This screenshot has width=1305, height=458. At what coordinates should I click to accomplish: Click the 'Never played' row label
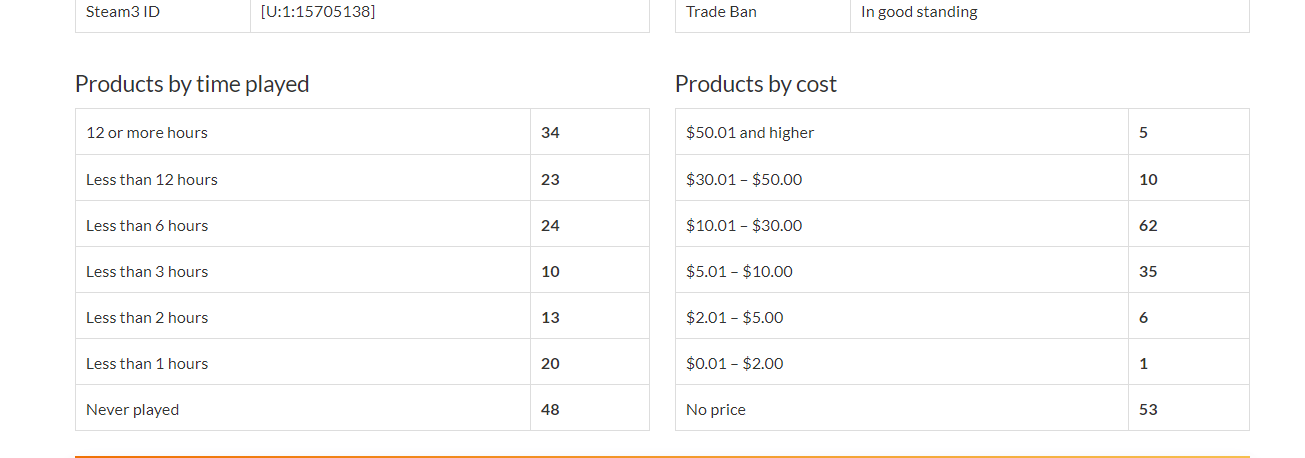pyautogui.click(x=133, y=410)
